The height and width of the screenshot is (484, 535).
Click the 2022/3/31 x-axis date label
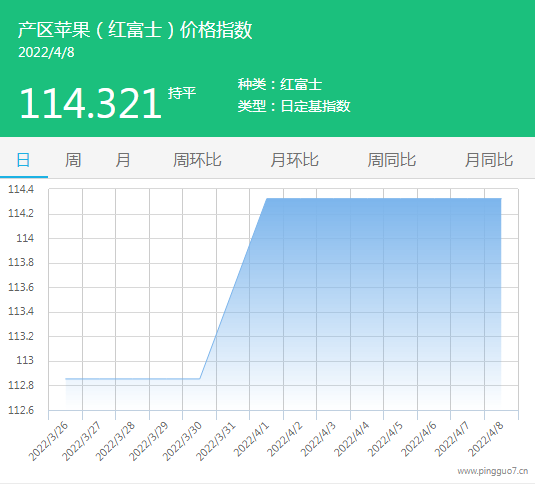[x=216, y=441]
